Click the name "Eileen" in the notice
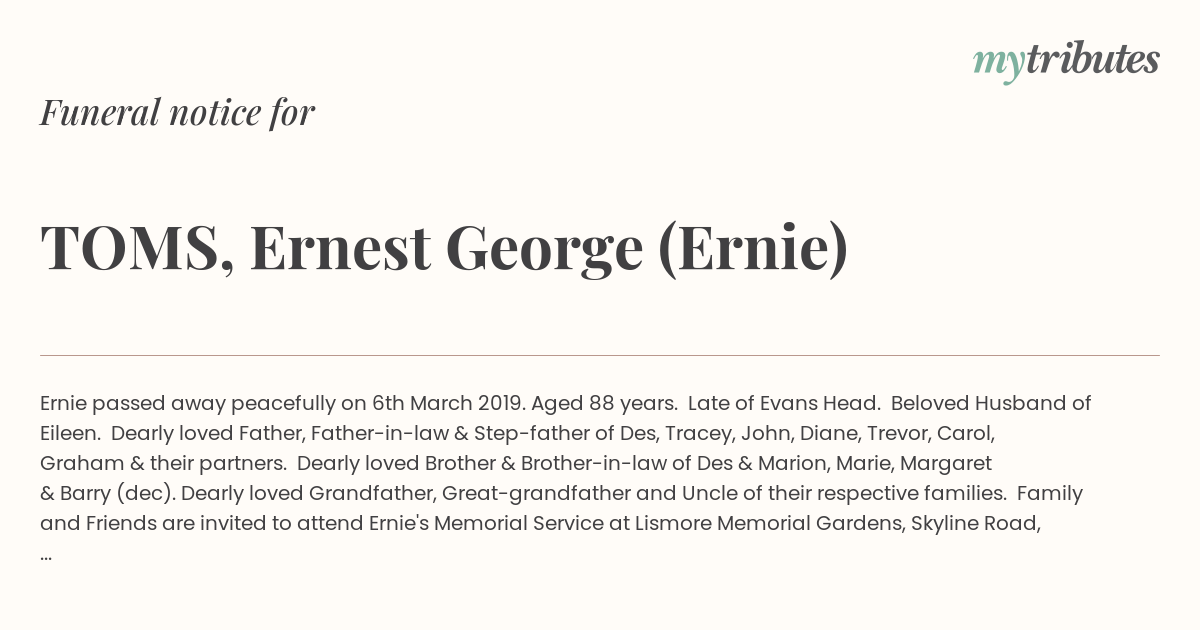 pos(69,434)
